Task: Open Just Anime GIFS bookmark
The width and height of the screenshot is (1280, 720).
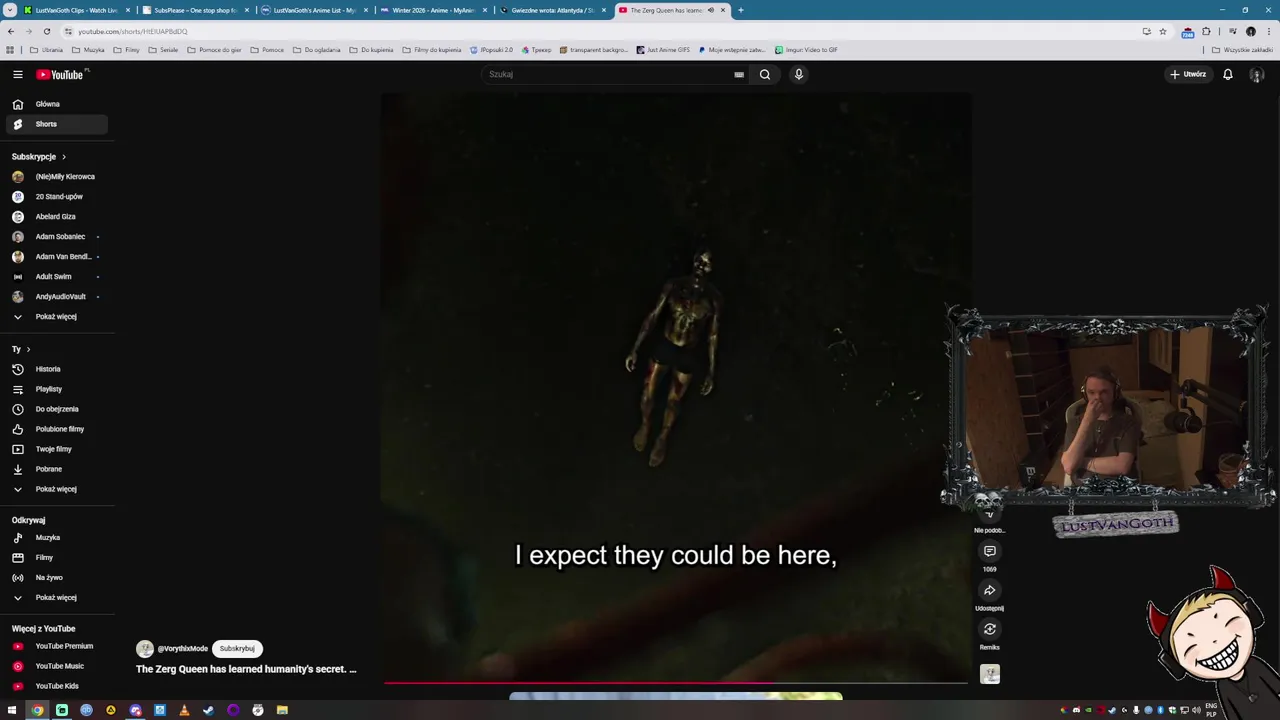Action: click(662, 50)
